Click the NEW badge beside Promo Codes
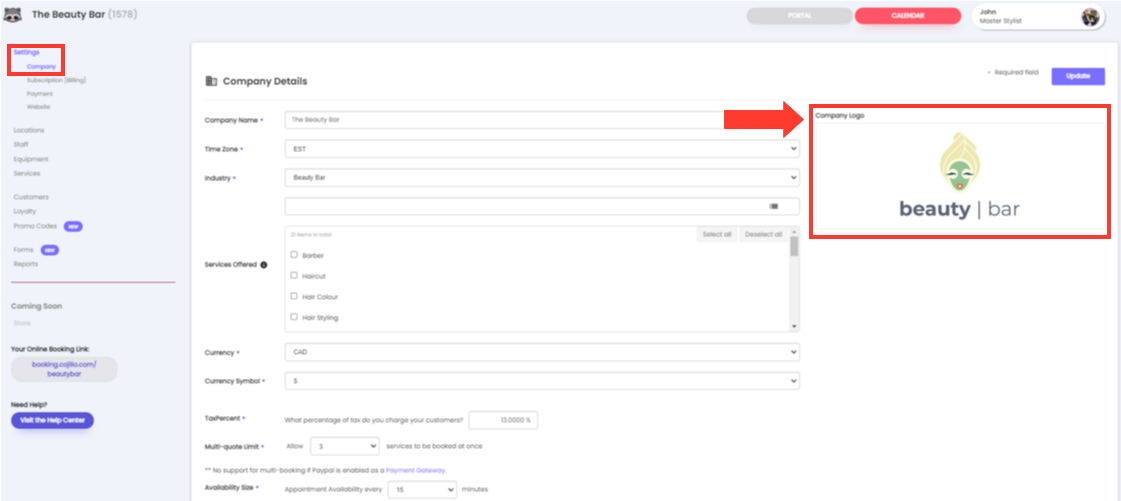Image resolution: width=1121 pixels, height=501 pixels. click(x=73, y=226)
